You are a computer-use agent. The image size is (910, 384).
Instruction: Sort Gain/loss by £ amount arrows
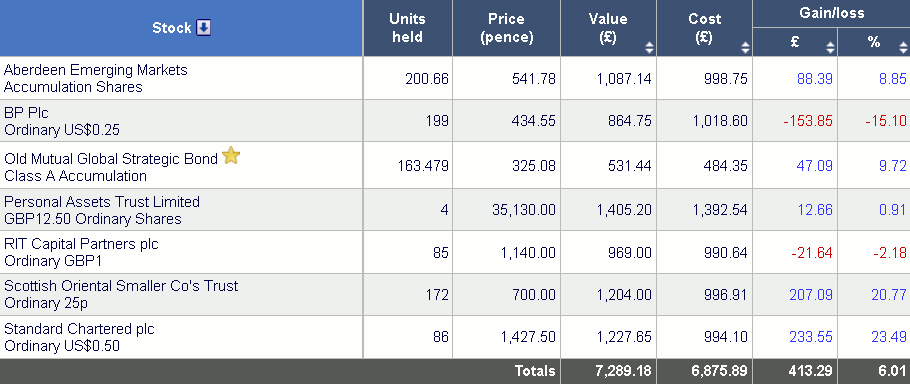830,49
